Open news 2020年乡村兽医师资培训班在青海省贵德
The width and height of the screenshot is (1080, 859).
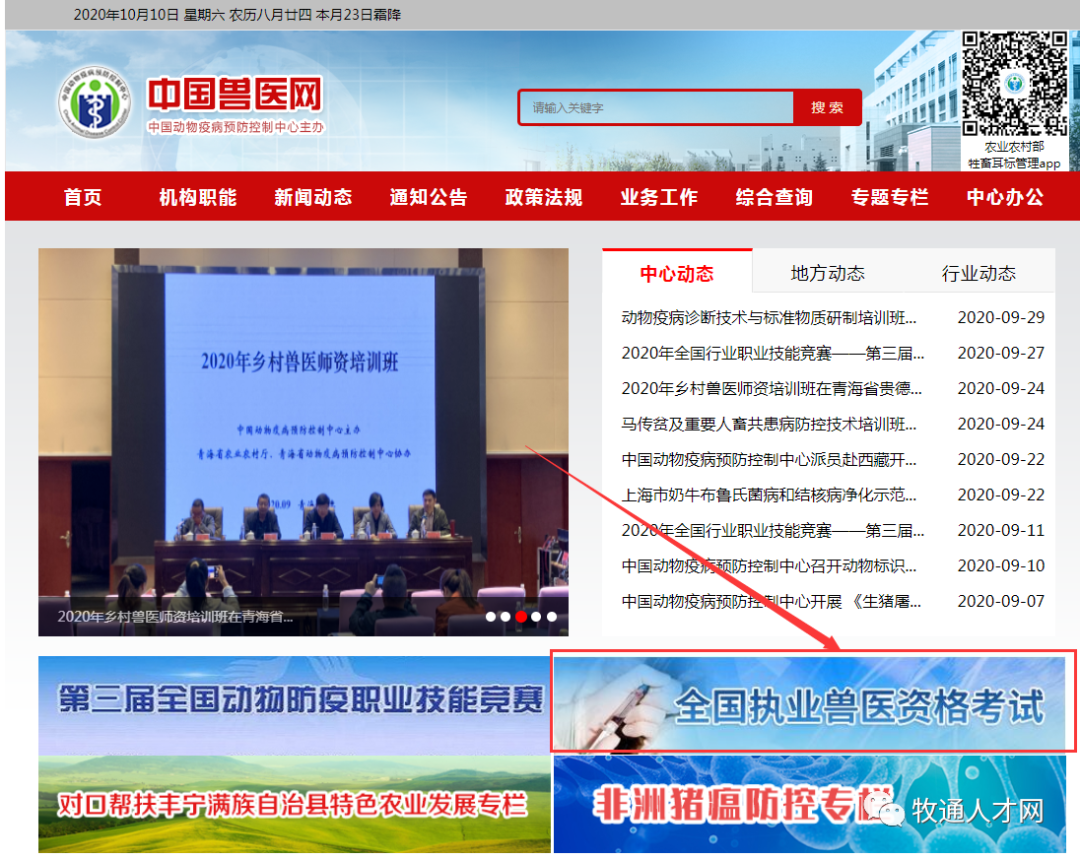(771, 389)
